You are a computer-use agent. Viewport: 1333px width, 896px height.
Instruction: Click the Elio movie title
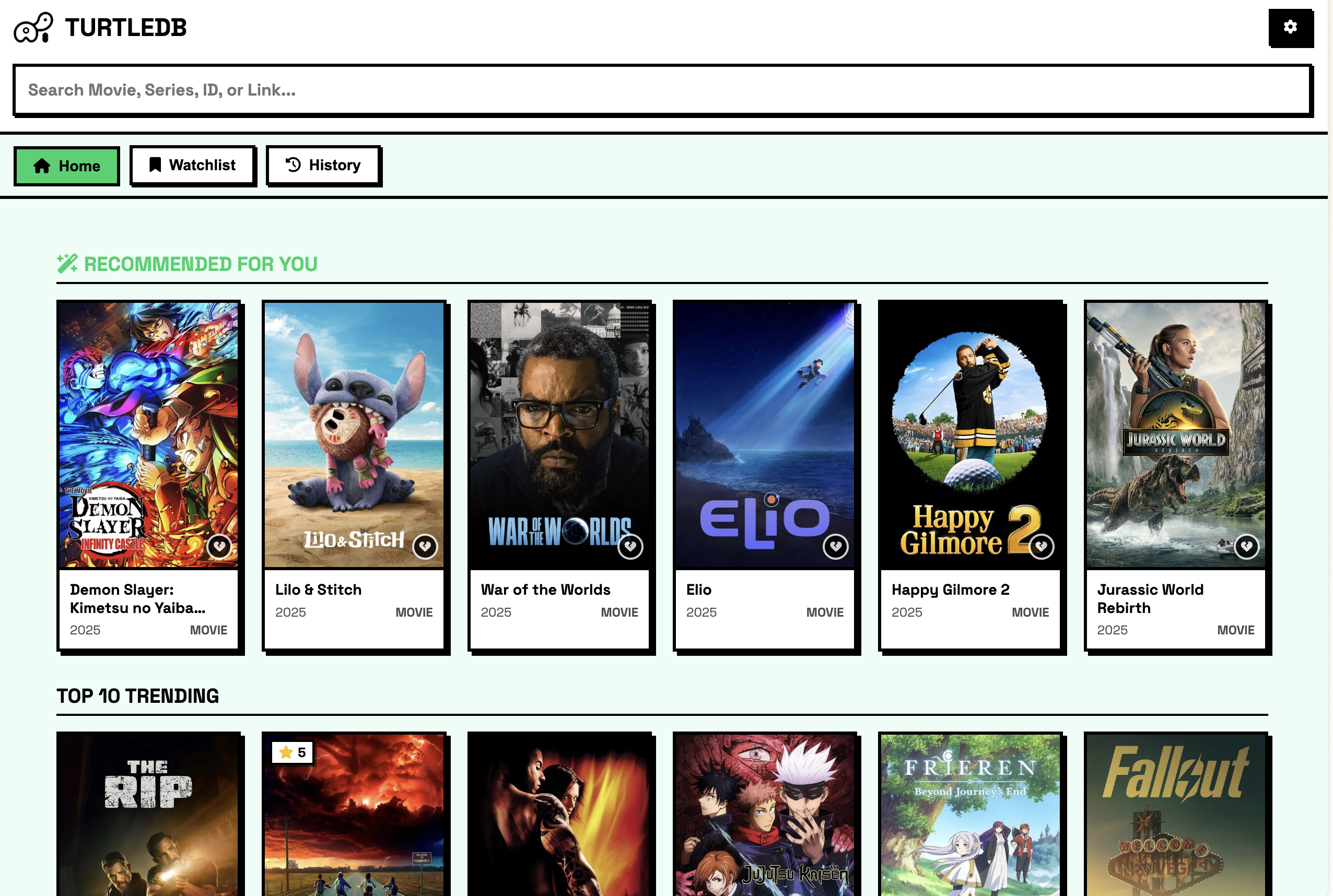(x=698, y=589)
